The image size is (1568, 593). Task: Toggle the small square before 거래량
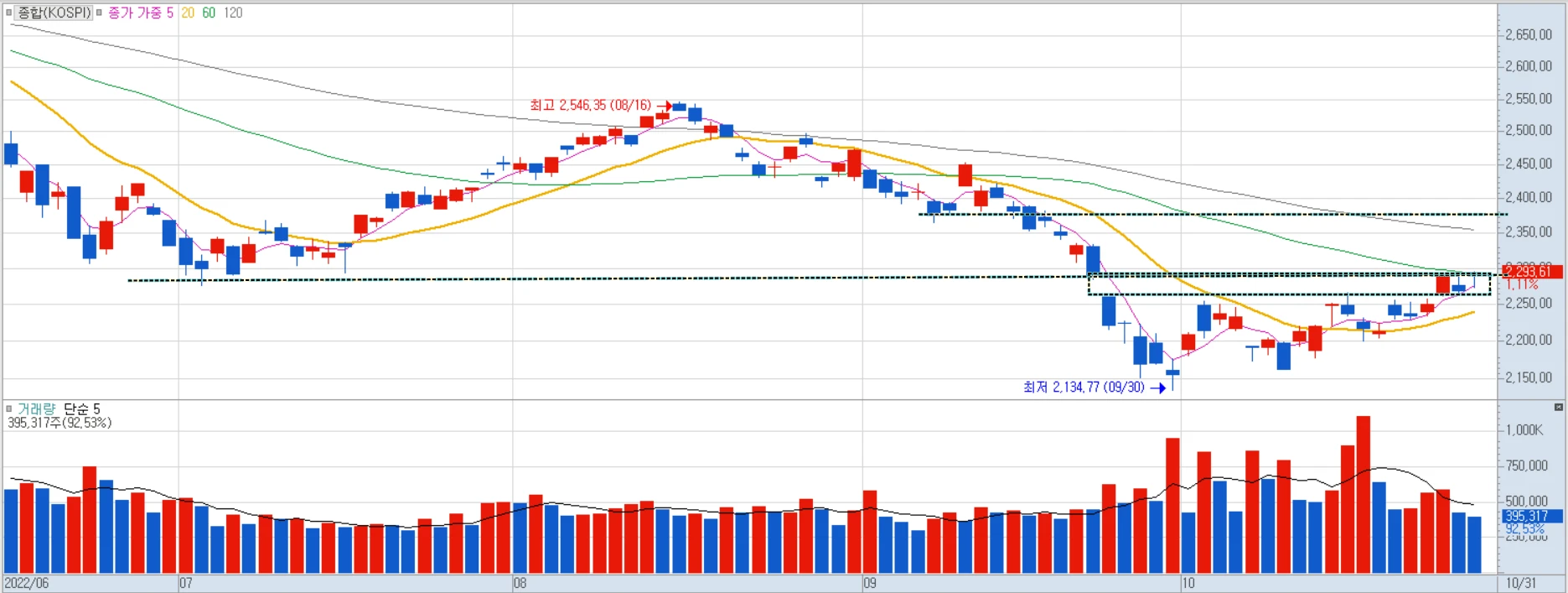(9, 408)
